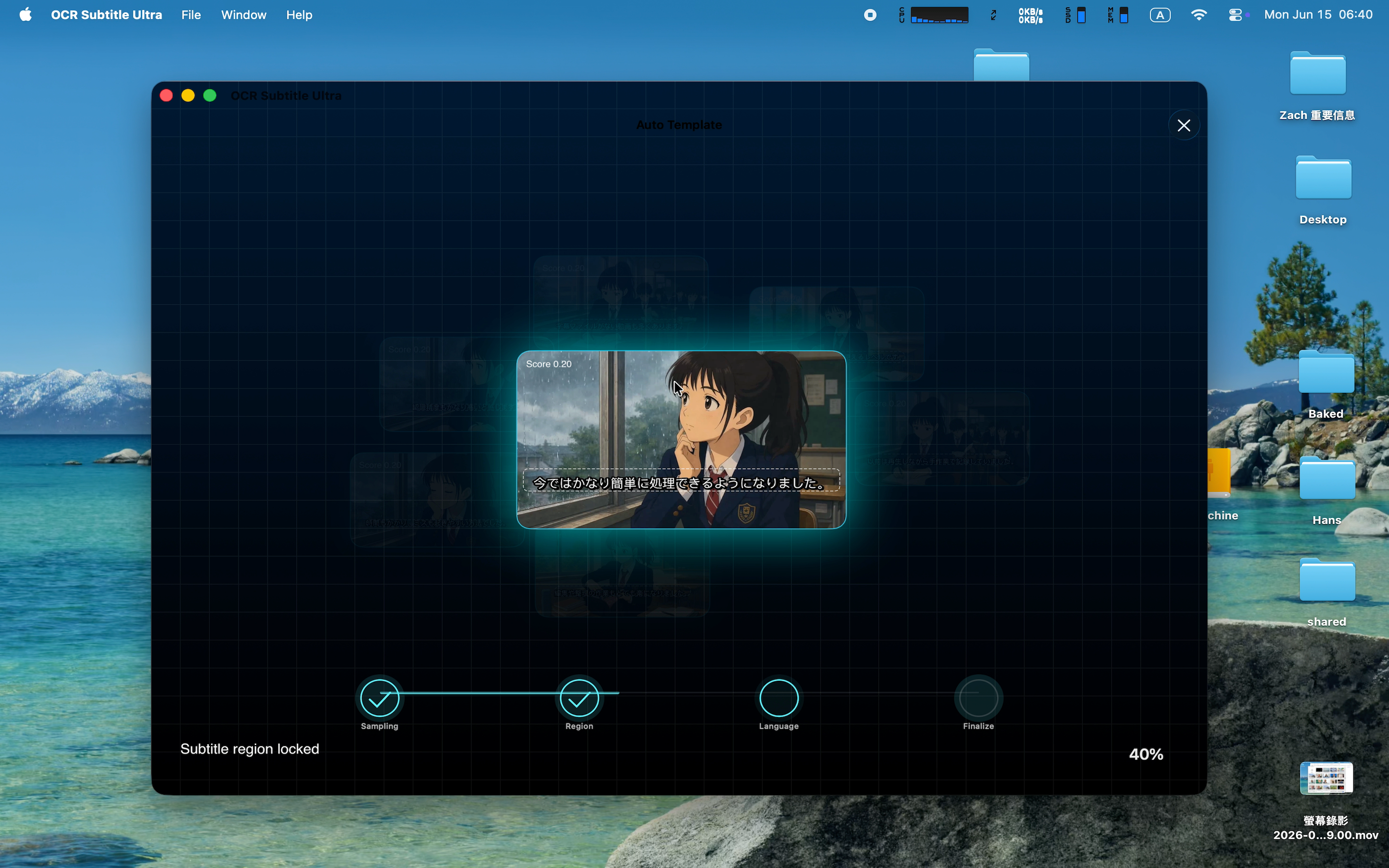Open the Apple menu
The height and width of the screenshot is (868, 1389).
pos(25,15)
